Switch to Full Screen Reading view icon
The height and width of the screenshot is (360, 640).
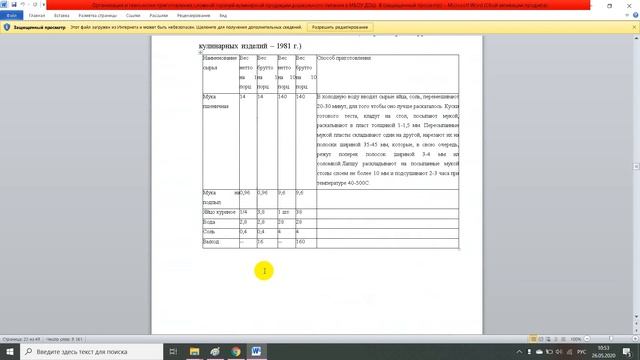(x=541, y=339)
